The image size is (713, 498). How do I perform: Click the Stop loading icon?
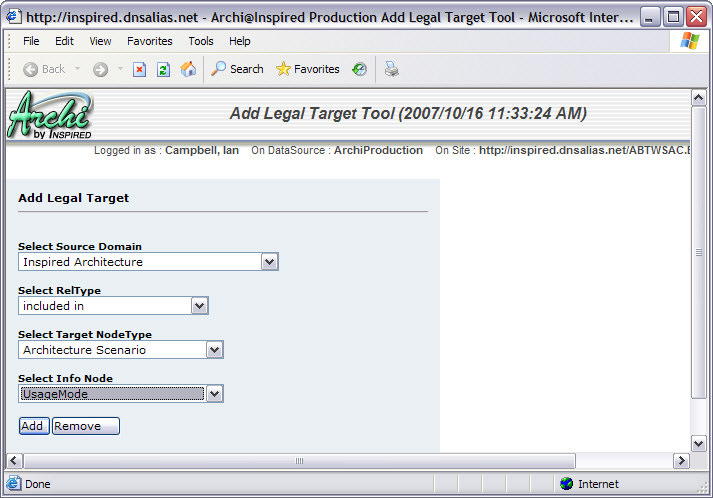140,69
